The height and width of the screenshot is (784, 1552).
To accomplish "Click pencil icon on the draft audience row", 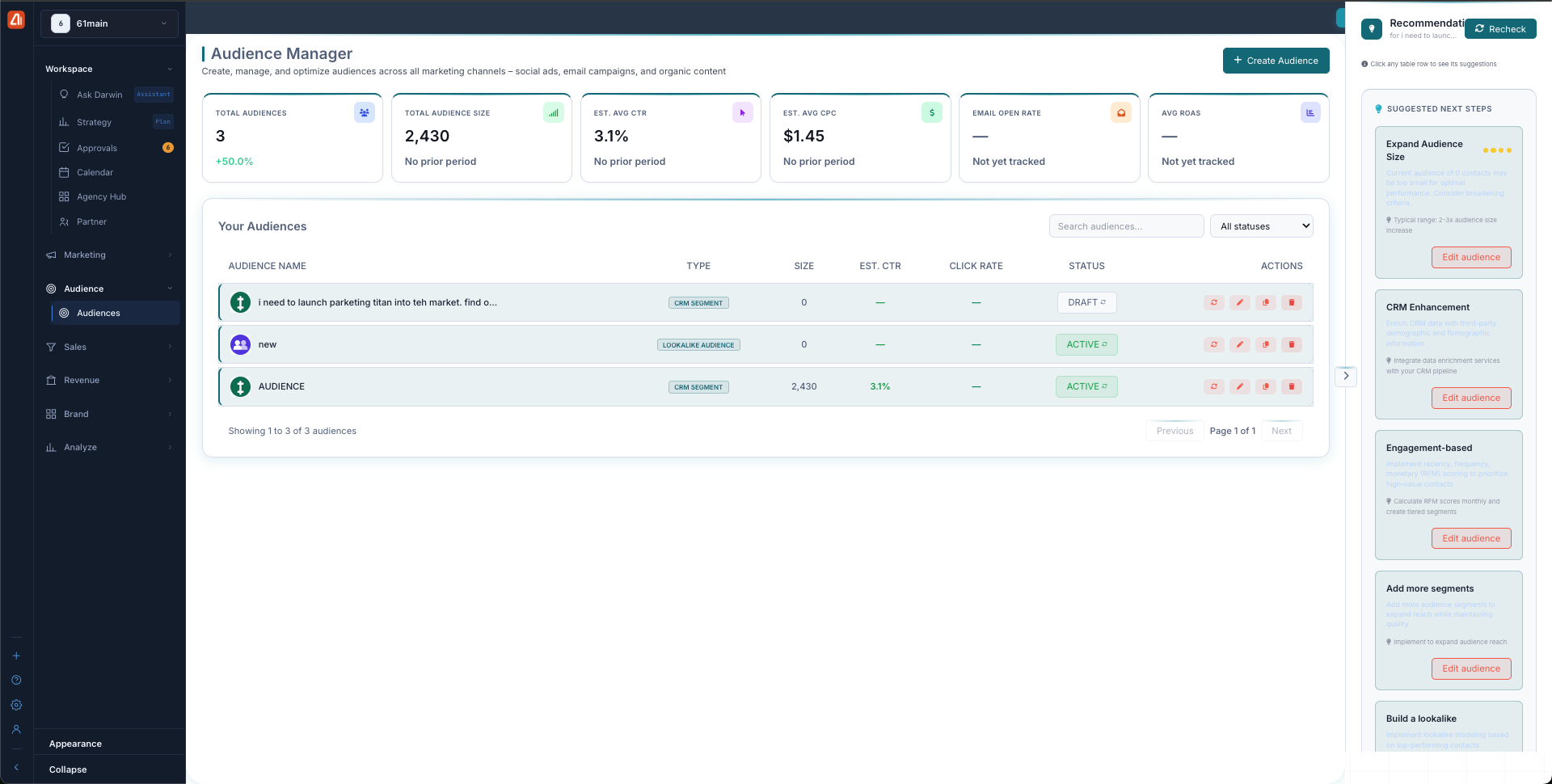I will pyautogui.click(x=1239, y=302).
